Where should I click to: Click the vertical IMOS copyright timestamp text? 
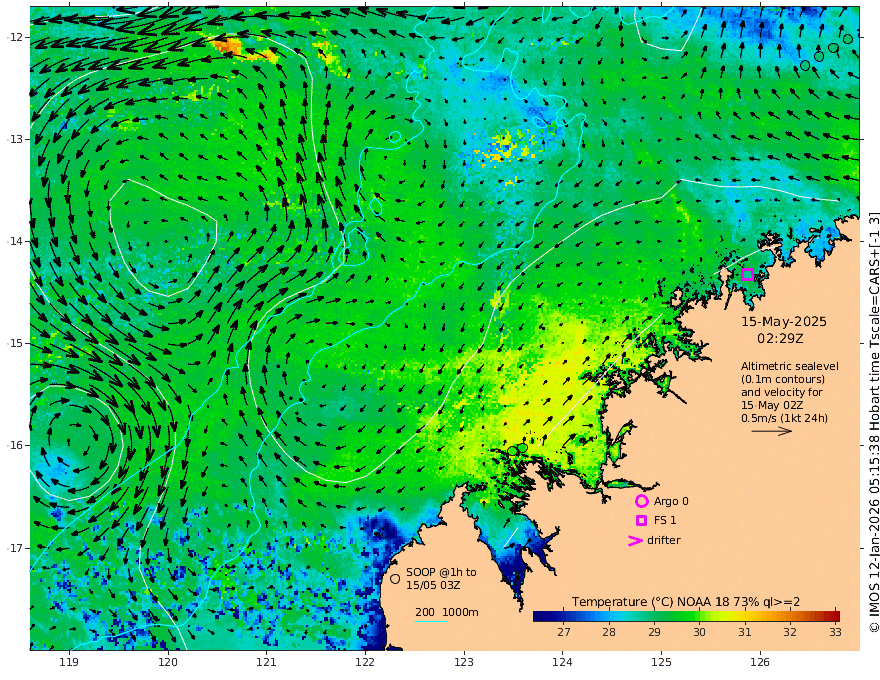873,422
